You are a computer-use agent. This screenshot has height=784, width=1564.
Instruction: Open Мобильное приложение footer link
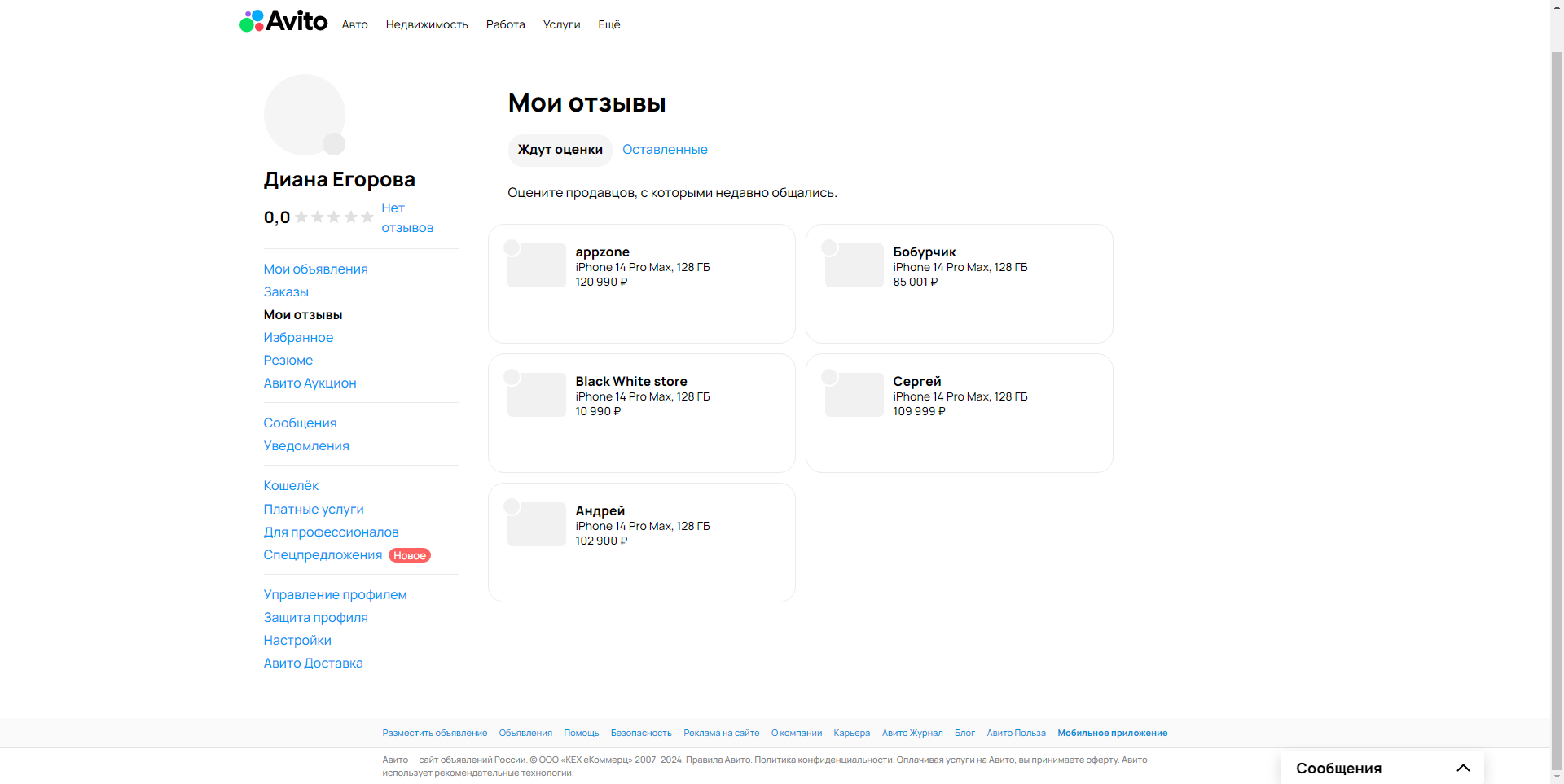click(1113, 734)
